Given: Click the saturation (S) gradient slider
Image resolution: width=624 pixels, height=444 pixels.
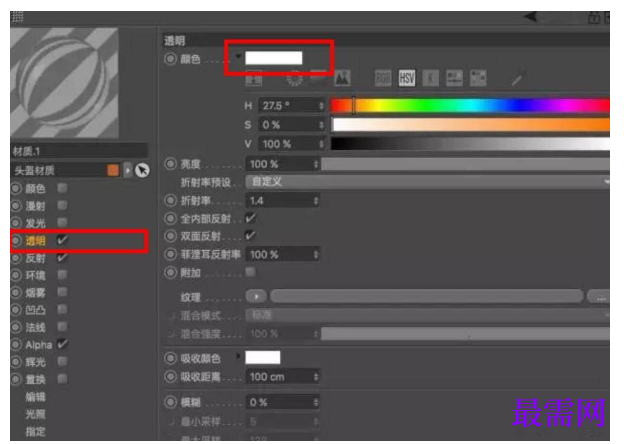Looking at the screenshot, I should pyautogui.click(x=470, y=125).
